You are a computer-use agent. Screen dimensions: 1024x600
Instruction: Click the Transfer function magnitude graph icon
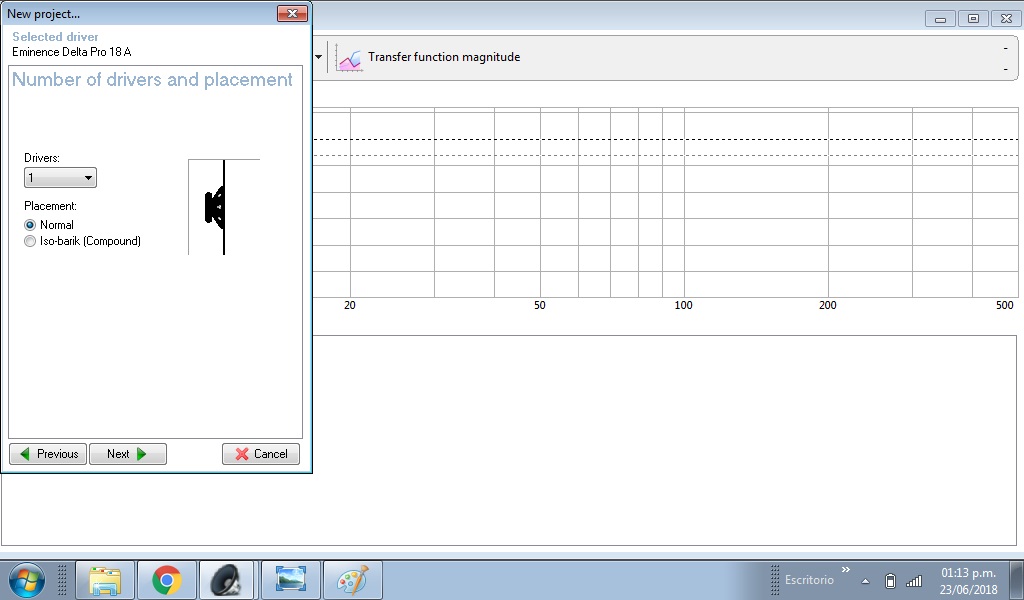(x=349, y=57)
